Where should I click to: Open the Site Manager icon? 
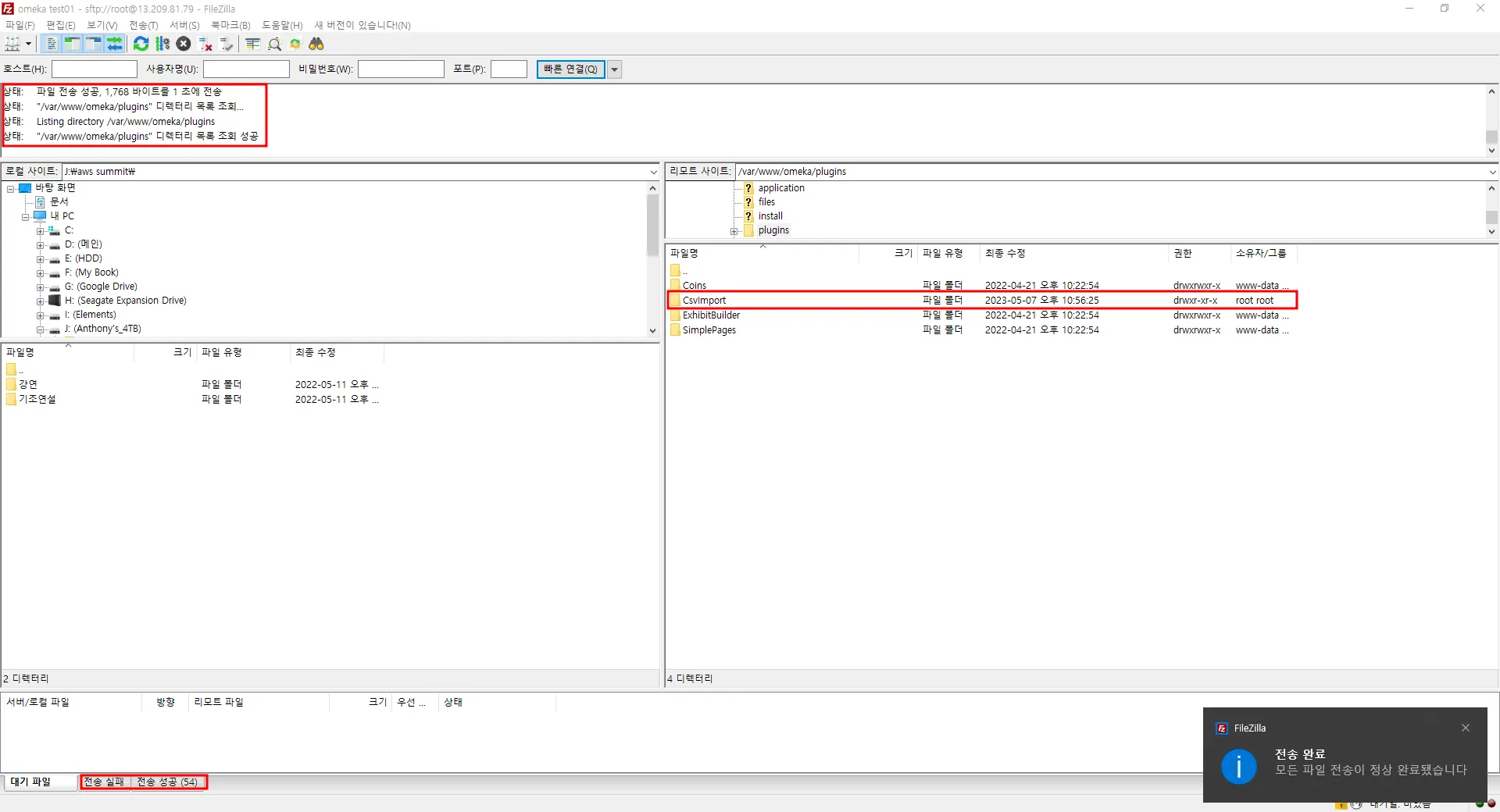tap(12, 45)
